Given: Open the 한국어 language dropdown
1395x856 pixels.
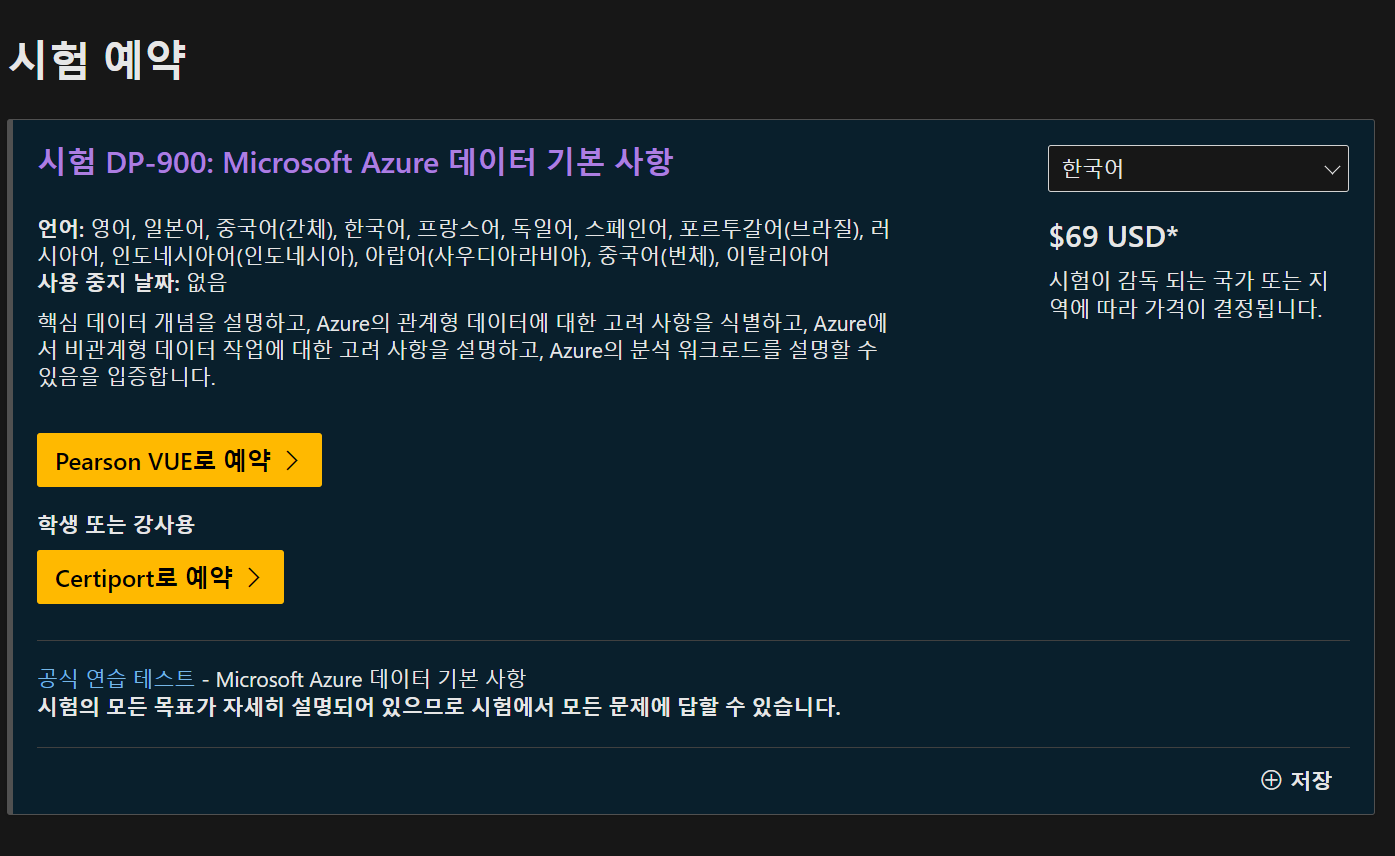Looking at the screenshot, I should [1198, 168].
